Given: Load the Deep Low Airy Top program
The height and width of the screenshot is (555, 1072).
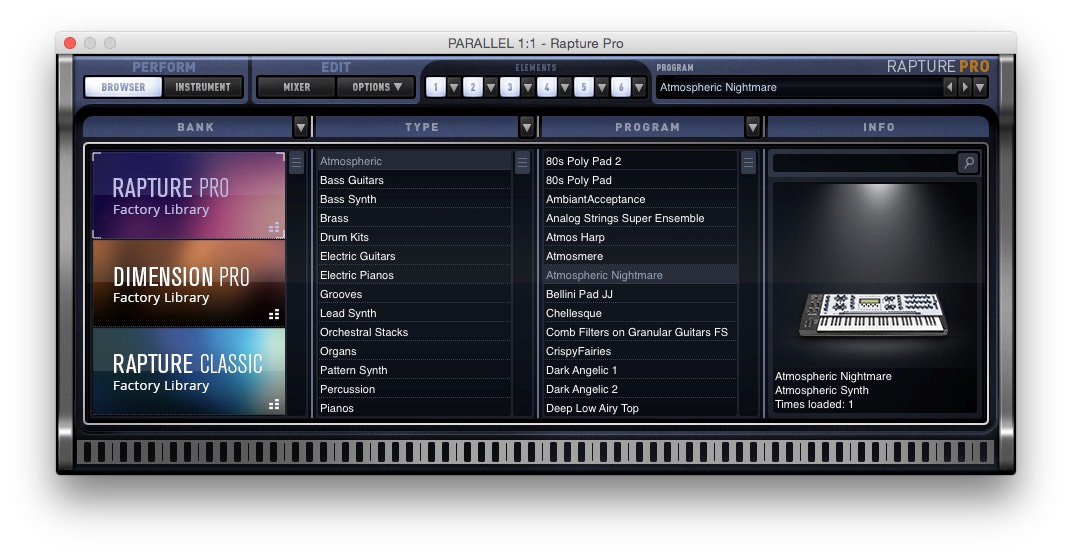Looking at the screenshot, I should click(640, 408).
